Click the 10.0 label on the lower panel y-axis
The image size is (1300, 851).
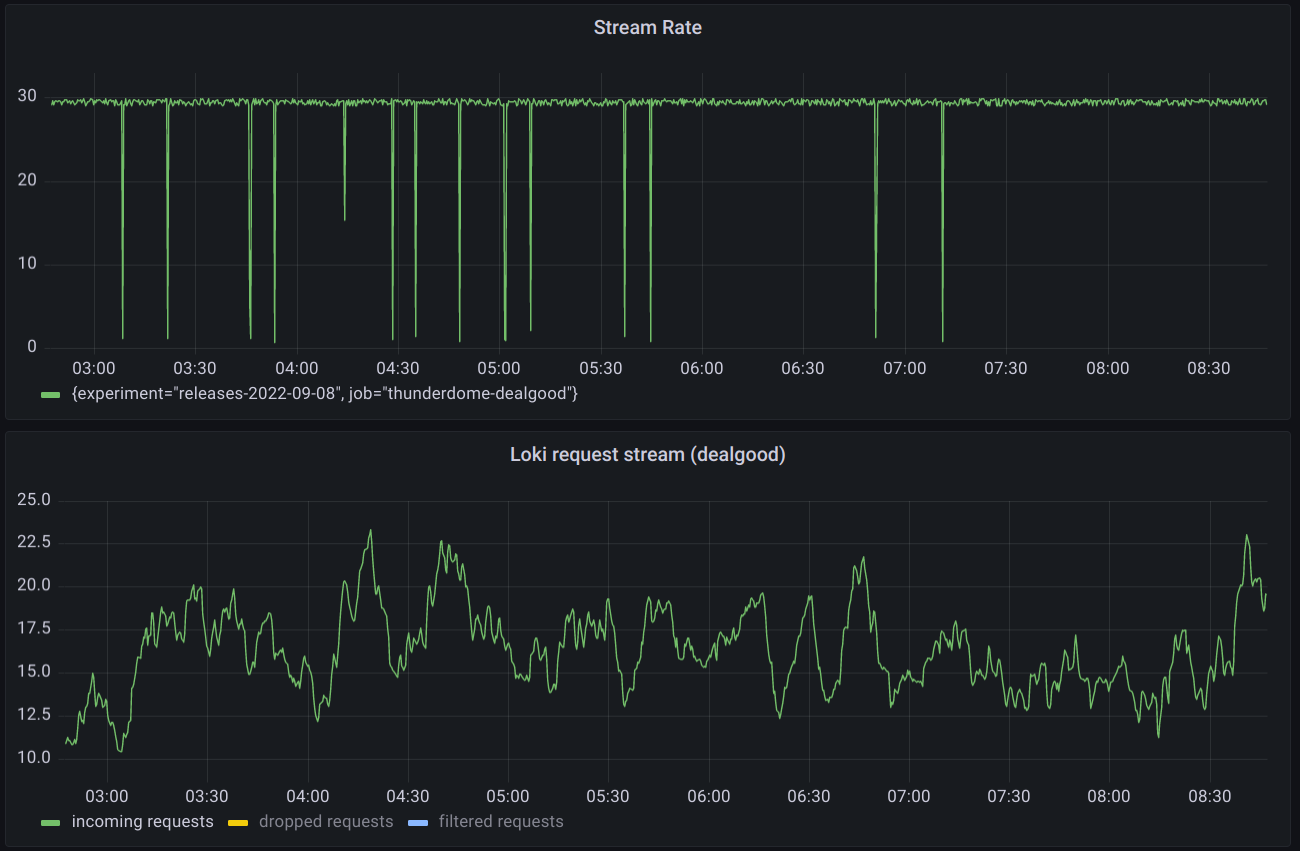[32, 757]
